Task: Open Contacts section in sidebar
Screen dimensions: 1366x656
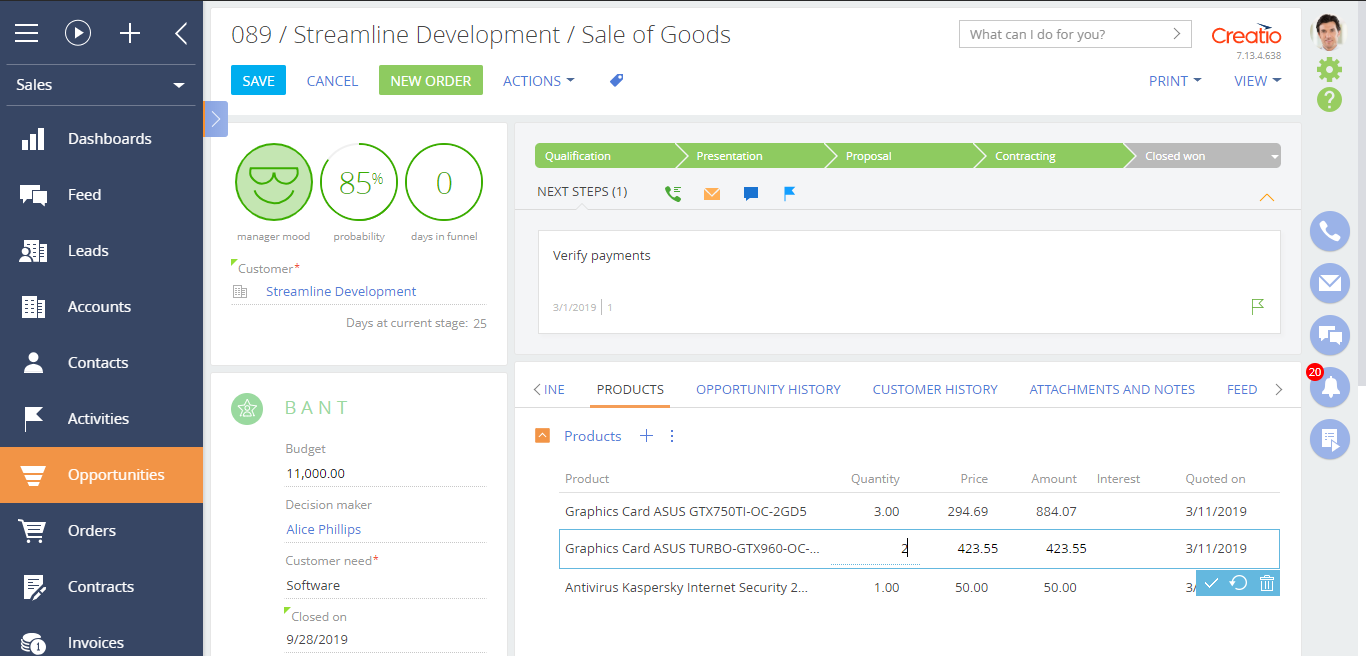Action: tap(101, 363)
